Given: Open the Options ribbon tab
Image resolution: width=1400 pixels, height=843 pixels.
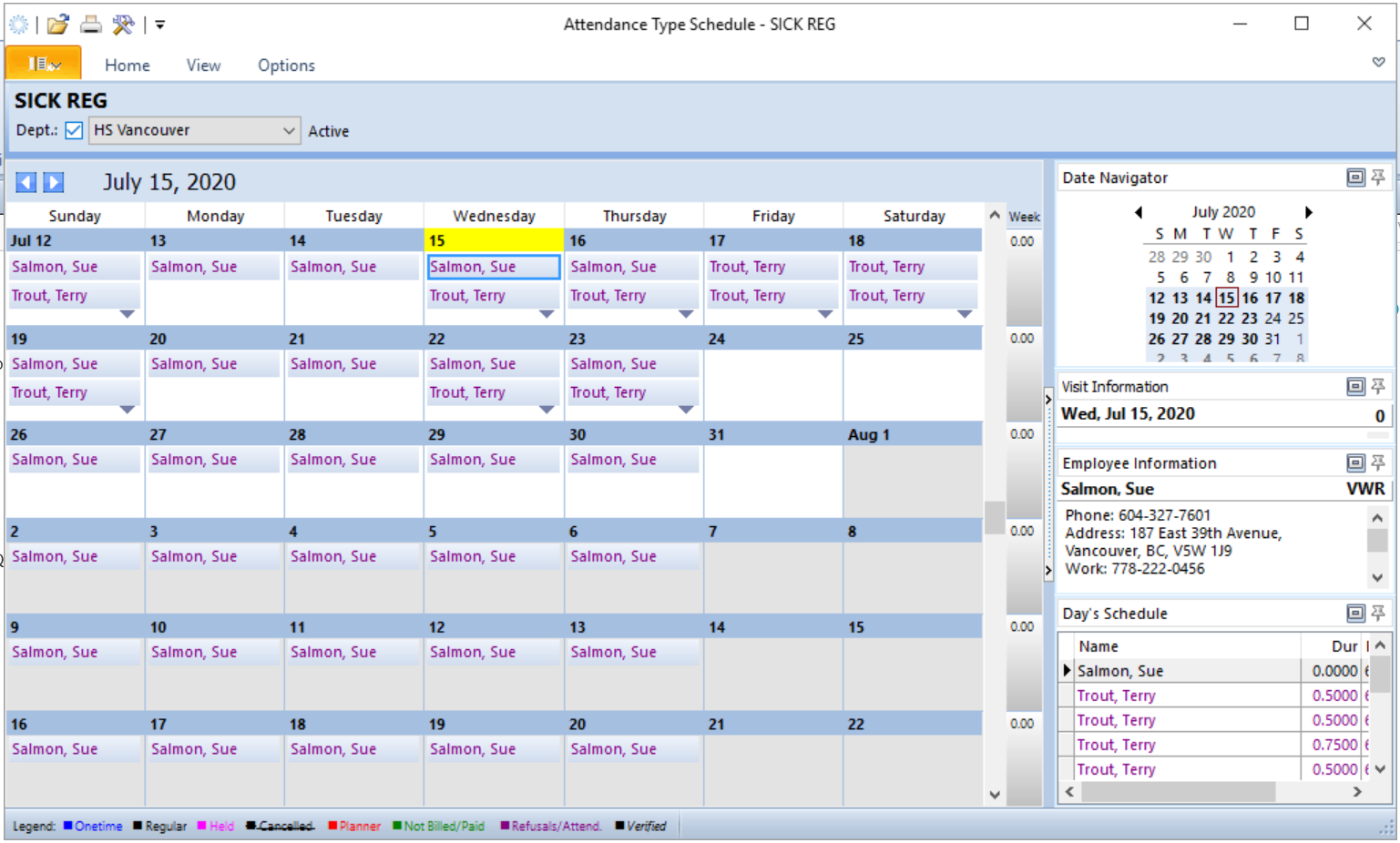Looking at the screenshot, I should tap(286, 66).
